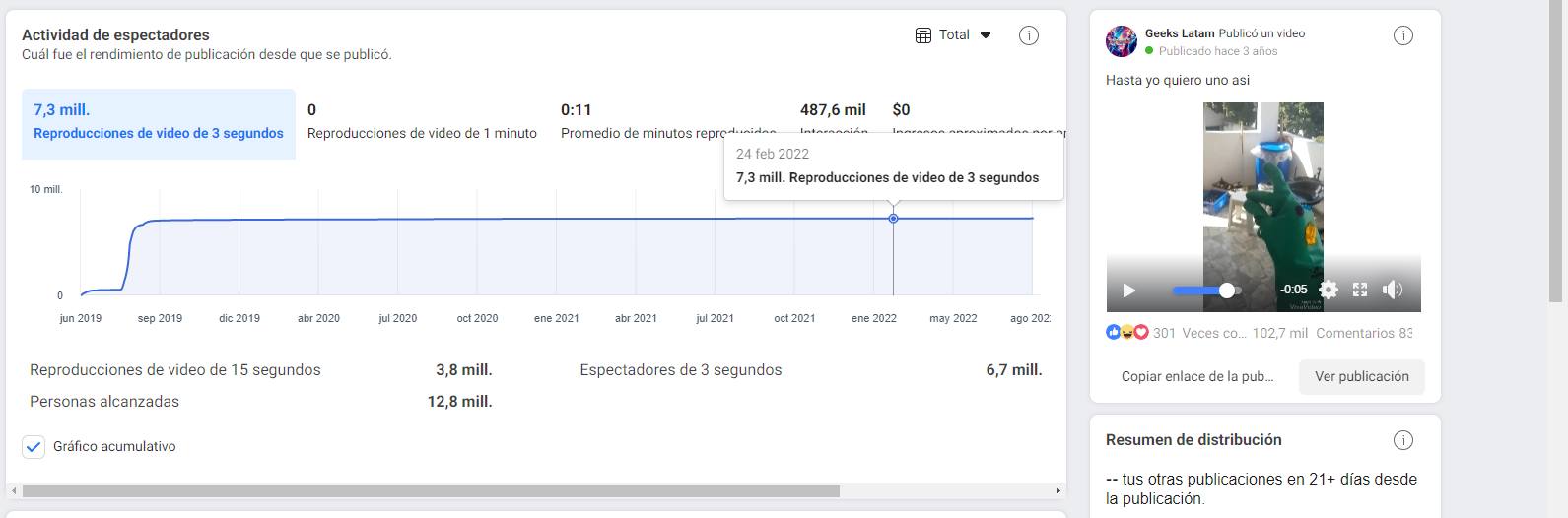The image size is (1568, 518).
Task: Click the scrollbar left arrow
Action: (14, 490)
